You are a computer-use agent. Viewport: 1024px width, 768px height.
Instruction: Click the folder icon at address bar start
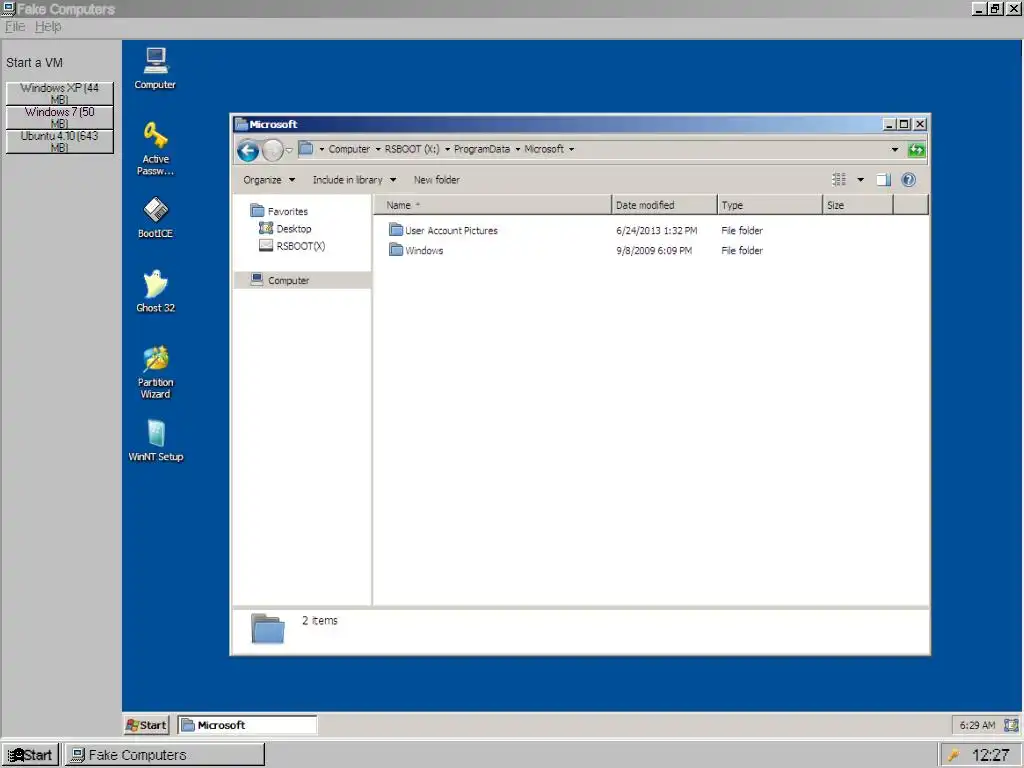tap(306, 149)
